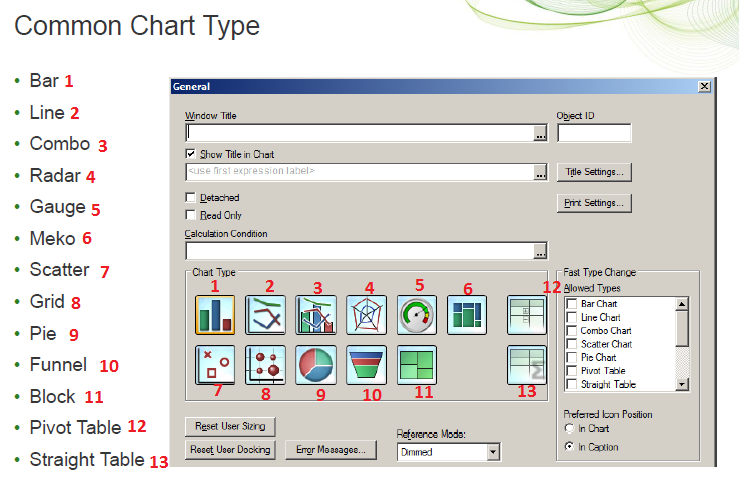This screenshot has width=739, height=491.
Task: Check Bar Chart in Allowed Types
Action: point(572,303)
